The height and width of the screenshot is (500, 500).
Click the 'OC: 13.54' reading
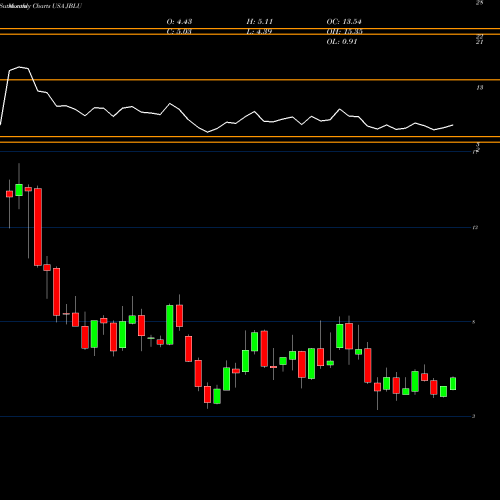[x=344, y=22]
